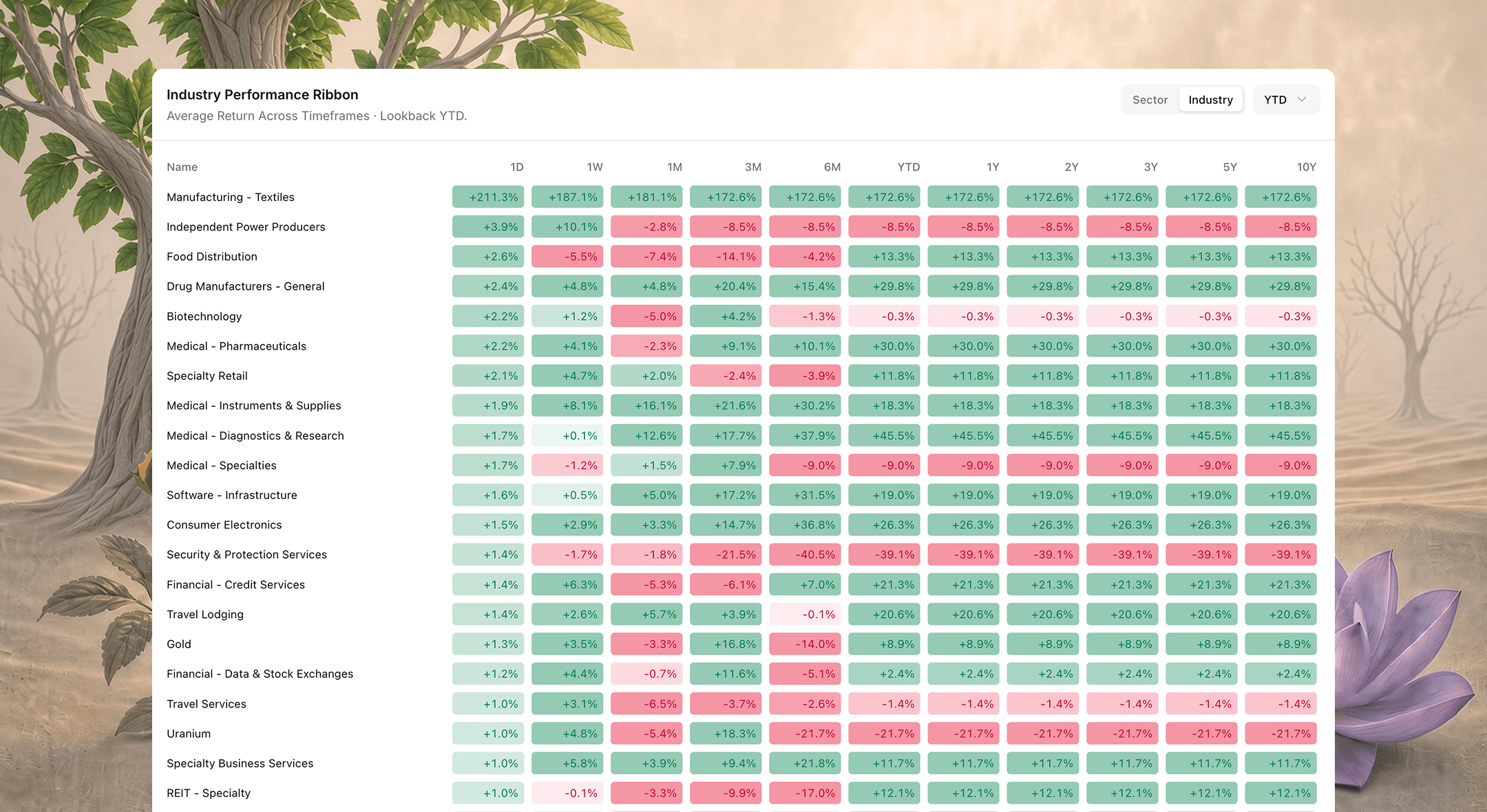Click the Consumer Electronics row name
Image resolution: width=1487 pixels, height=812 pixels.
pyautogui.click(x=224, y=524)
